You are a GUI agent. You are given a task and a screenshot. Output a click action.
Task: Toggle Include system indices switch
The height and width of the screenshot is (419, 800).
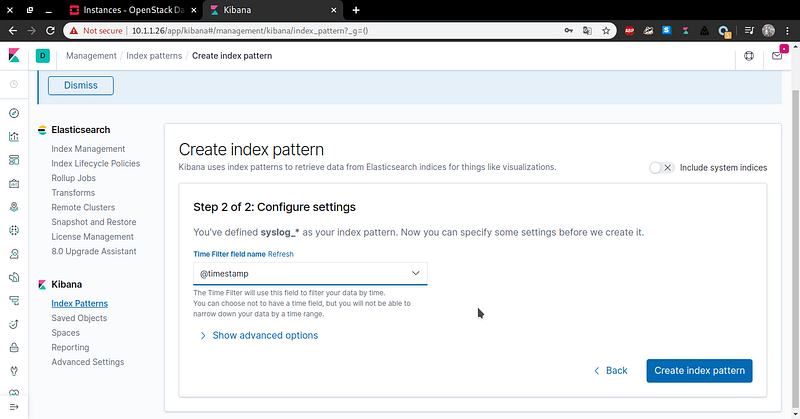click(661, 167)
